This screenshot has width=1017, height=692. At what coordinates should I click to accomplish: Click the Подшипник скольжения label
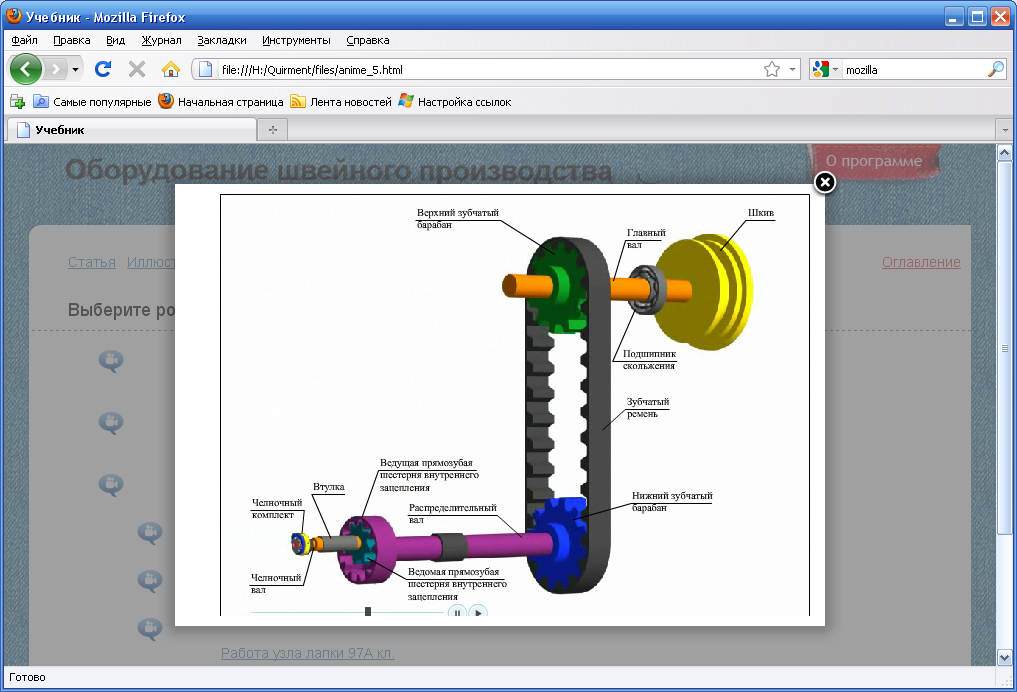pyautogui.click(x=649, y=360)
